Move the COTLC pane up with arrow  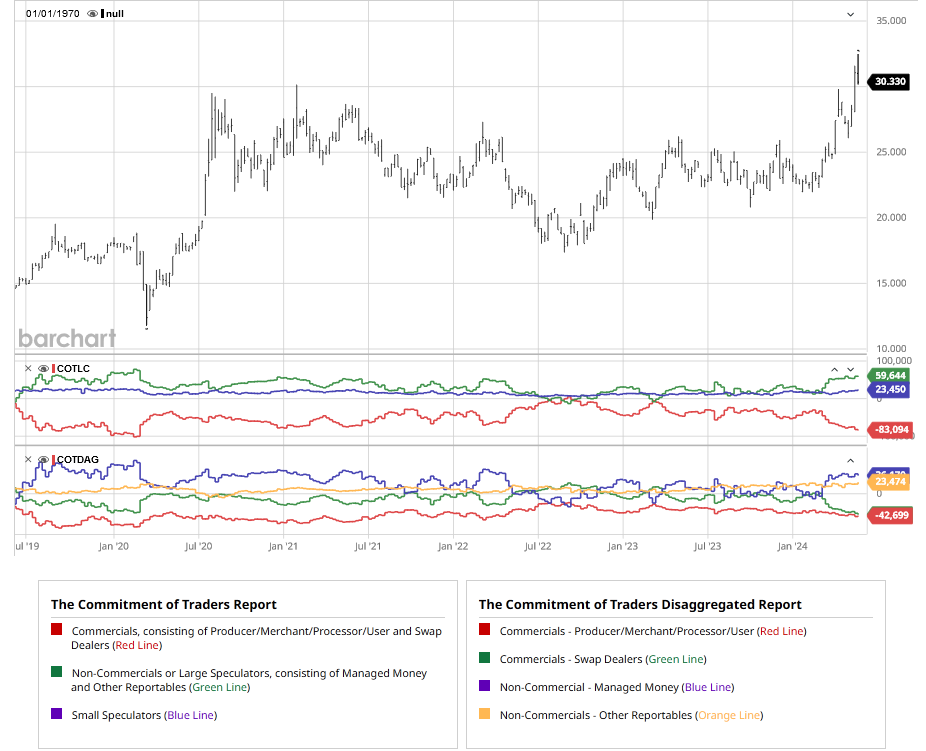[x=834, y=369]
